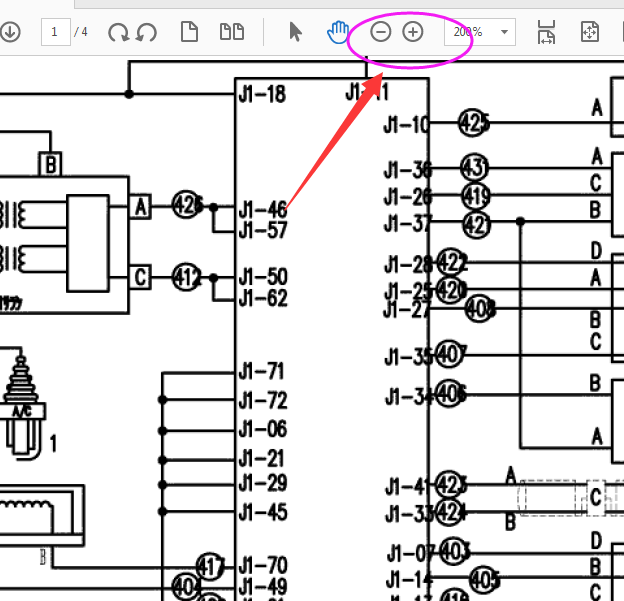Screen dimensions: 624x601
Task: Click the J1-34 pin label
Action: (410, 397)
